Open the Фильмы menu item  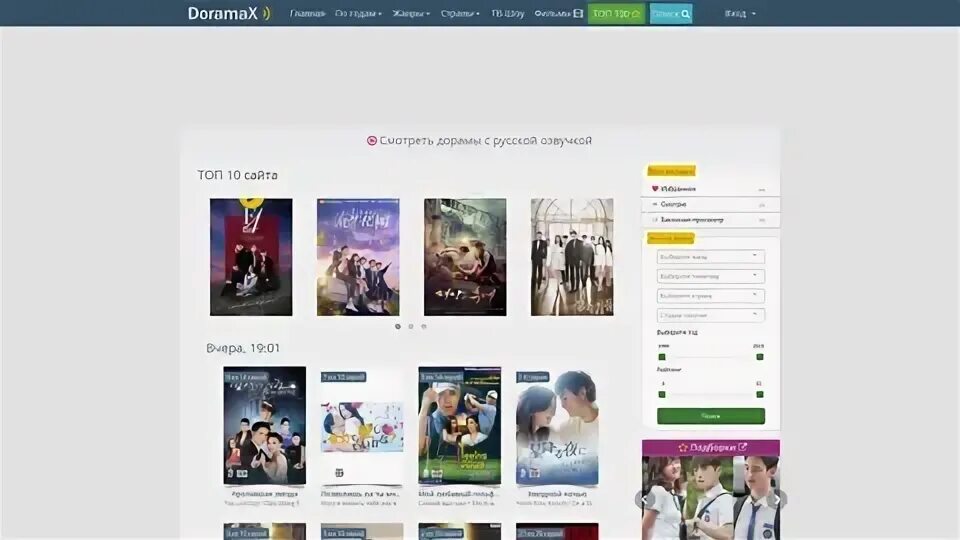(x=558, y=13)
